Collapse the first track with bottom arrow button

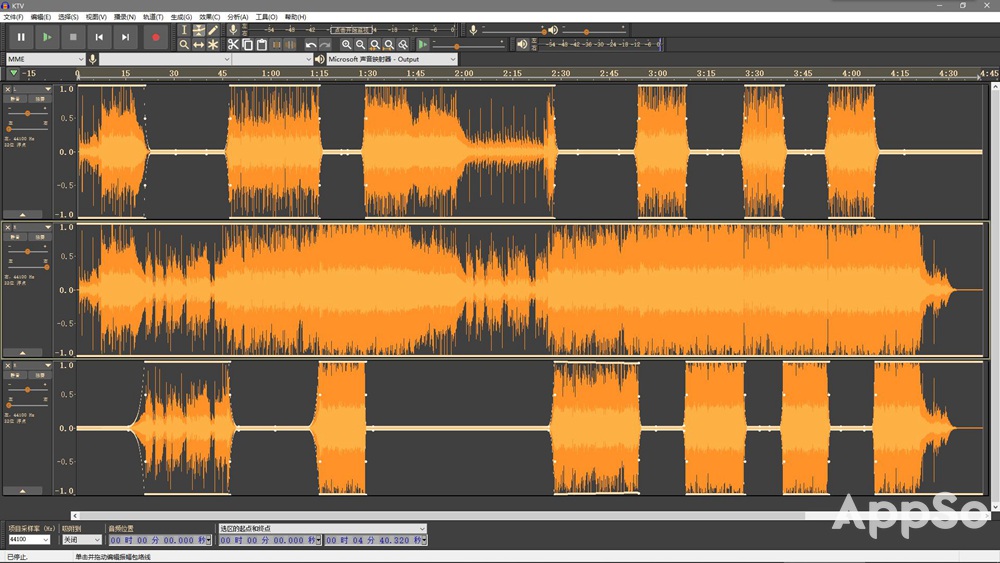23,214
